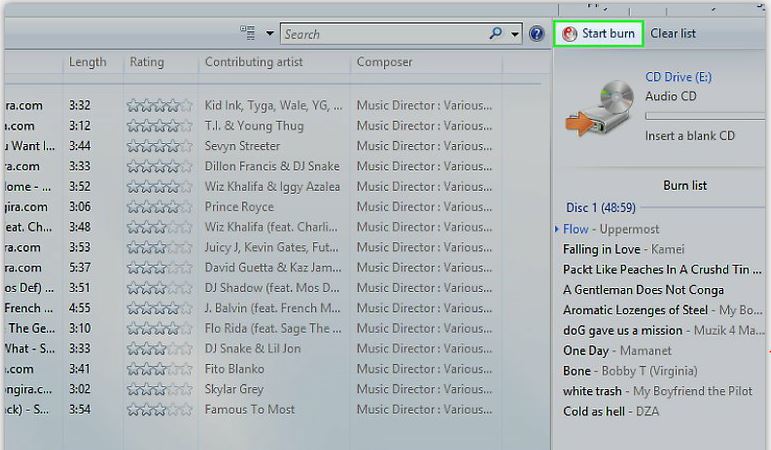Click the disc space progress bar
Viewport: 771px width, 450px height.
[704, 116]
